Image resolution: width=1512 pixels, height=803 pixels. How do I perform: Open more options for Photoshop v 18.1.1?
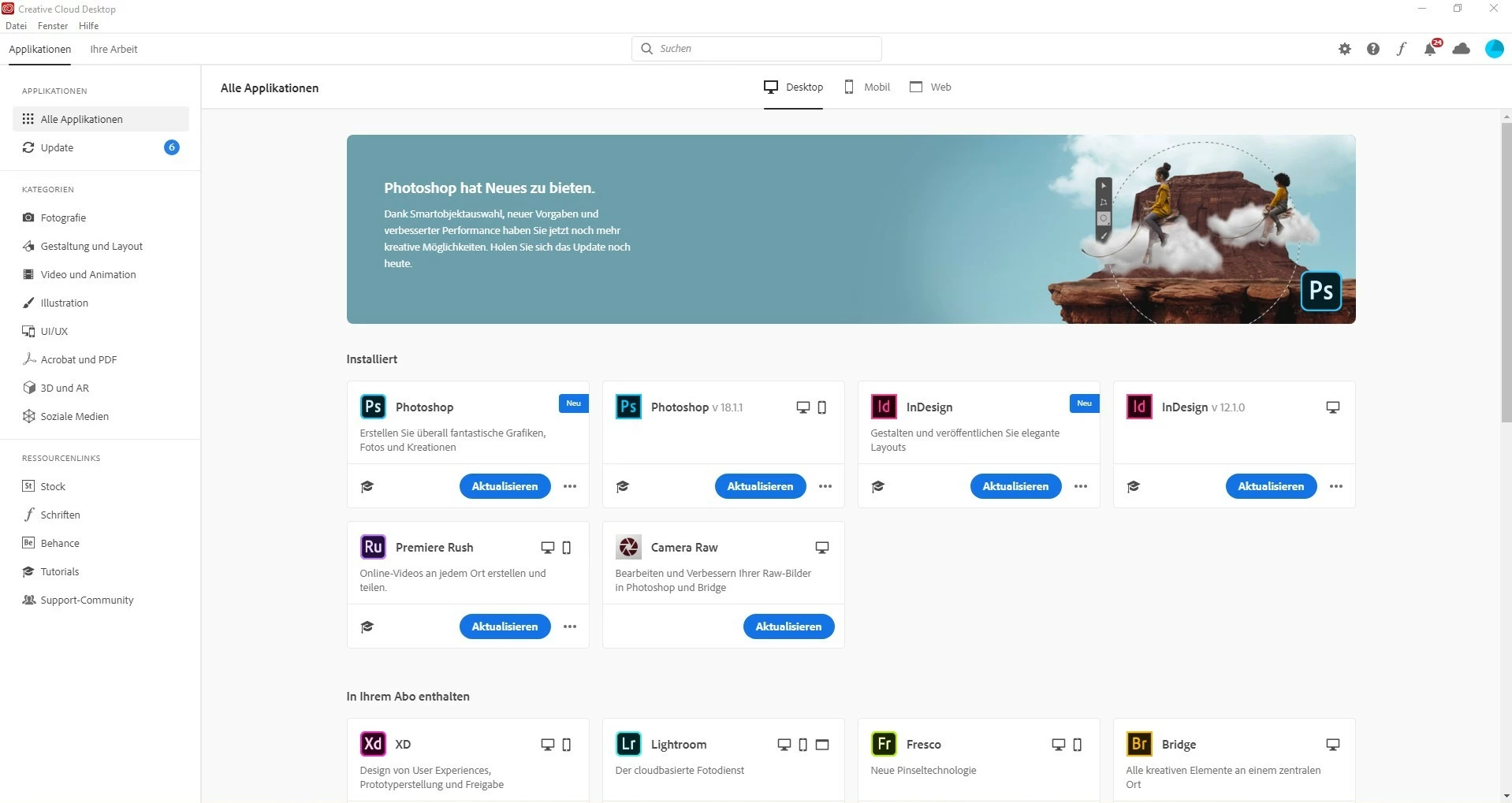[825, 486]
